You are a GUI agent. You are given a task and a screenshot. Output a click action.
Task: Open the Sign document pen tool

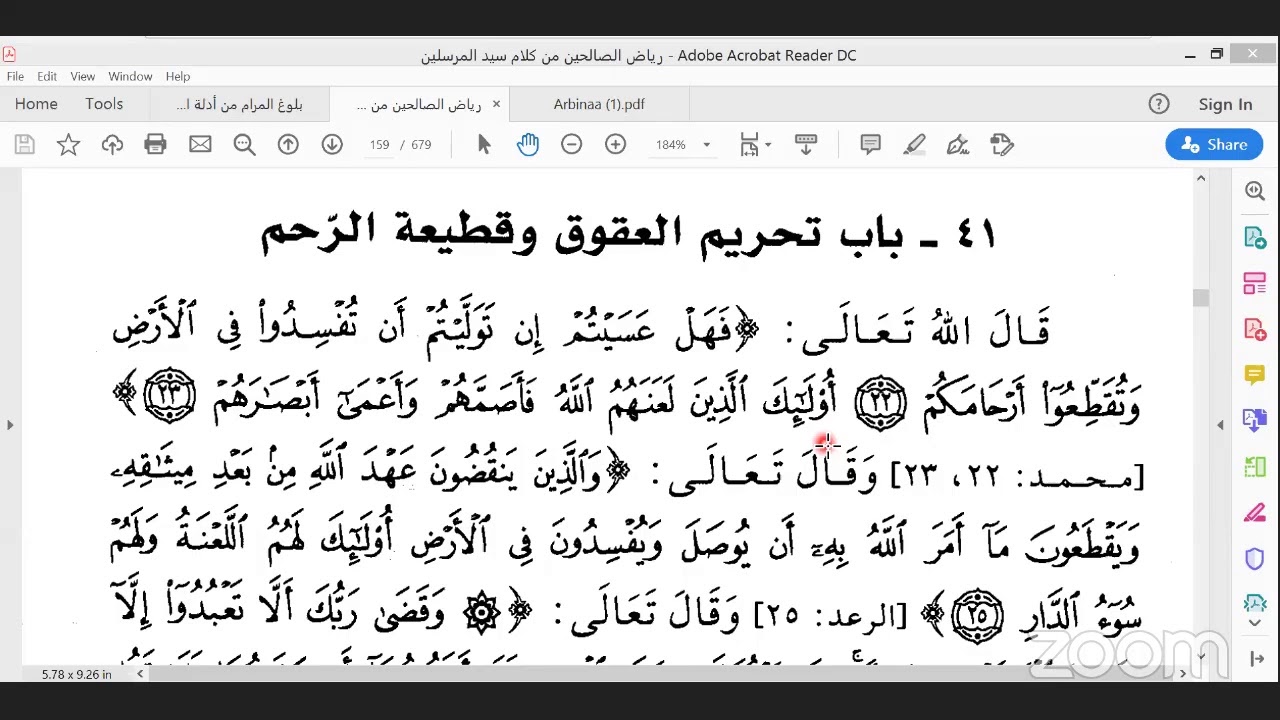coord(958,145)
